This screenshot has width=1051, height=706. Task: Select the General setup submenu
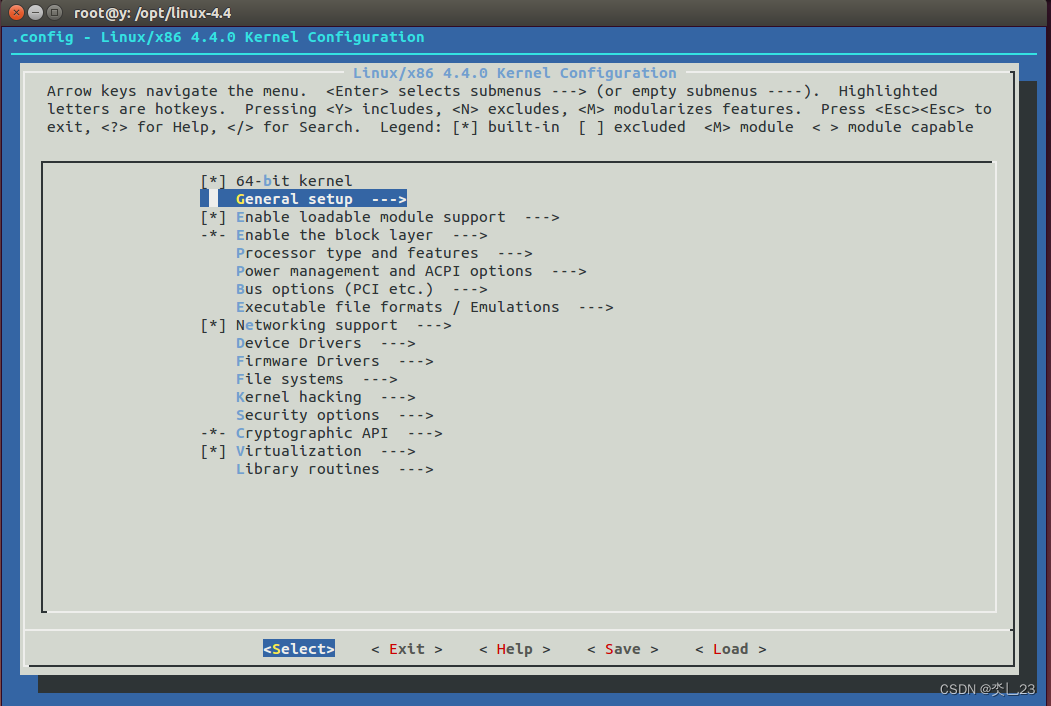coord(294,198)
